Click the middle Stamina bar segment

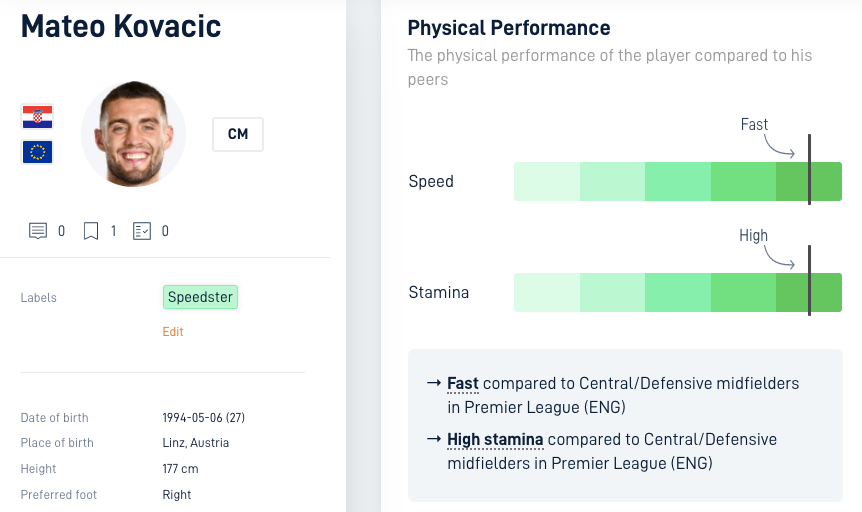tap(678, 293)
